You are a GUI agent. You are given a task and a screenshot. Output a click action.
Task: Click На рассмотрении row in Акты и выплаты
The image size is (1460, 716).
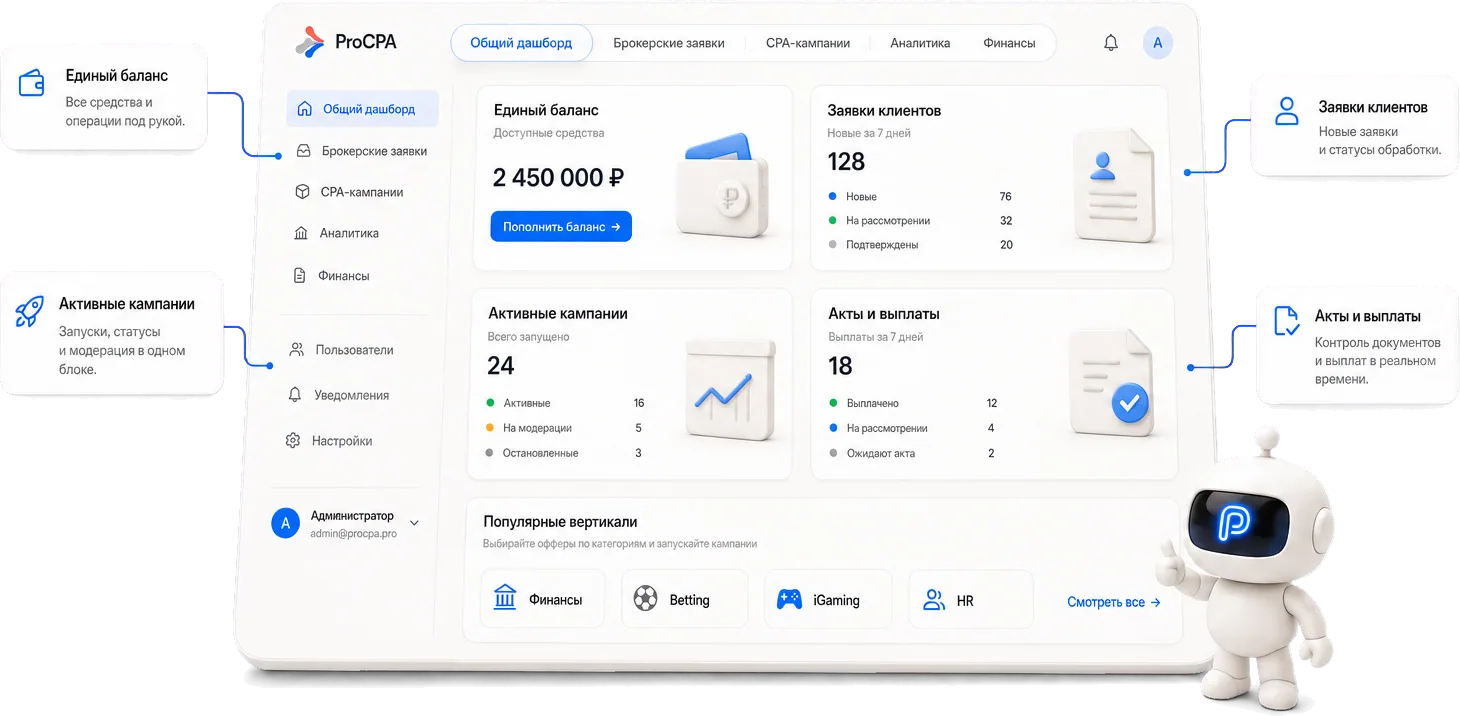tap(913, 428)
